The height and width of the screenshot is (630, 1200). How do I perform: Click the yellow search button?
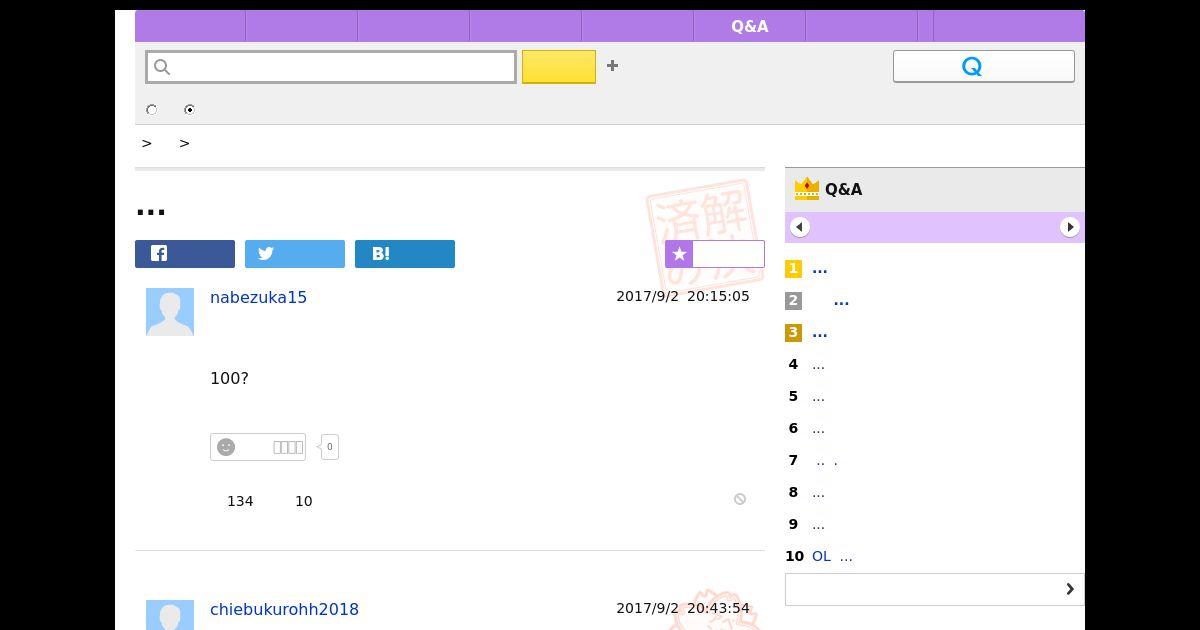click(559, 67)
